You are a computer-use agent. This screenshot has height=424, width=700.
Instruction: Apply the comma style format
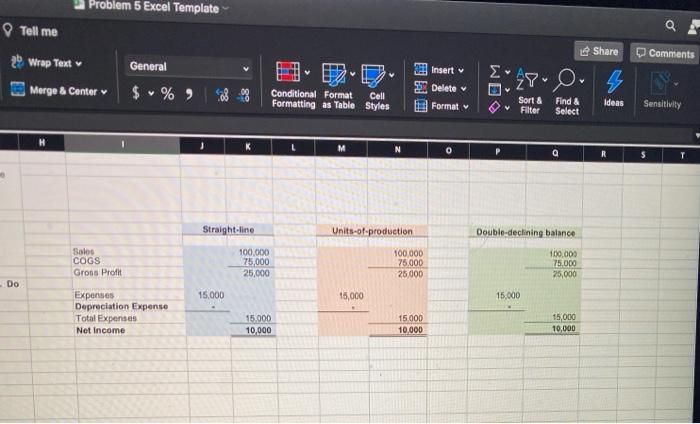tap(188, 94)
